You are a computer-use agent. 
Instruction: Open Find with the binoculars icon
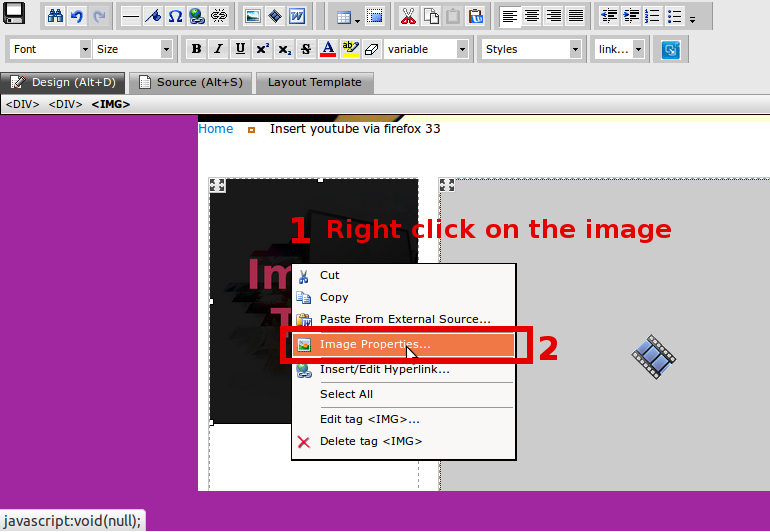pyautogui.click(x=56, y=16)
